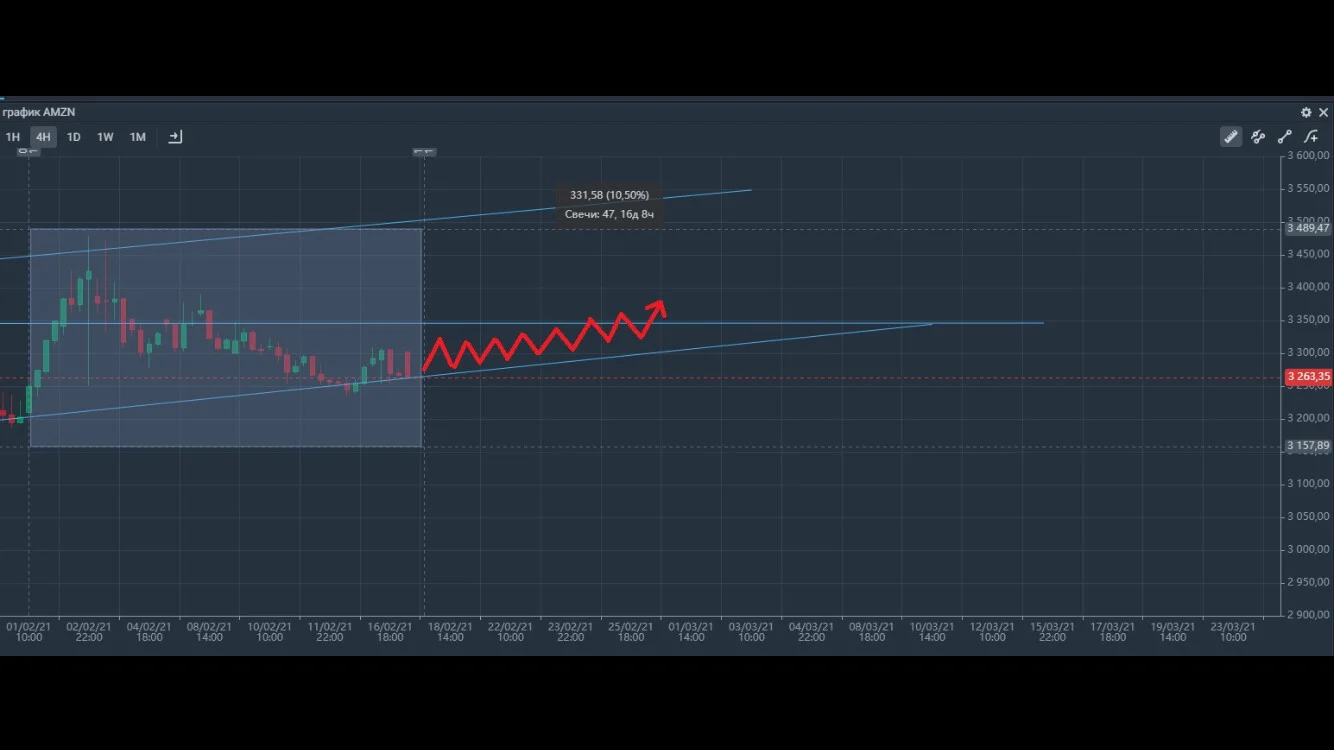Click the 04/02/21 18:00 date label

click(148, 632)
